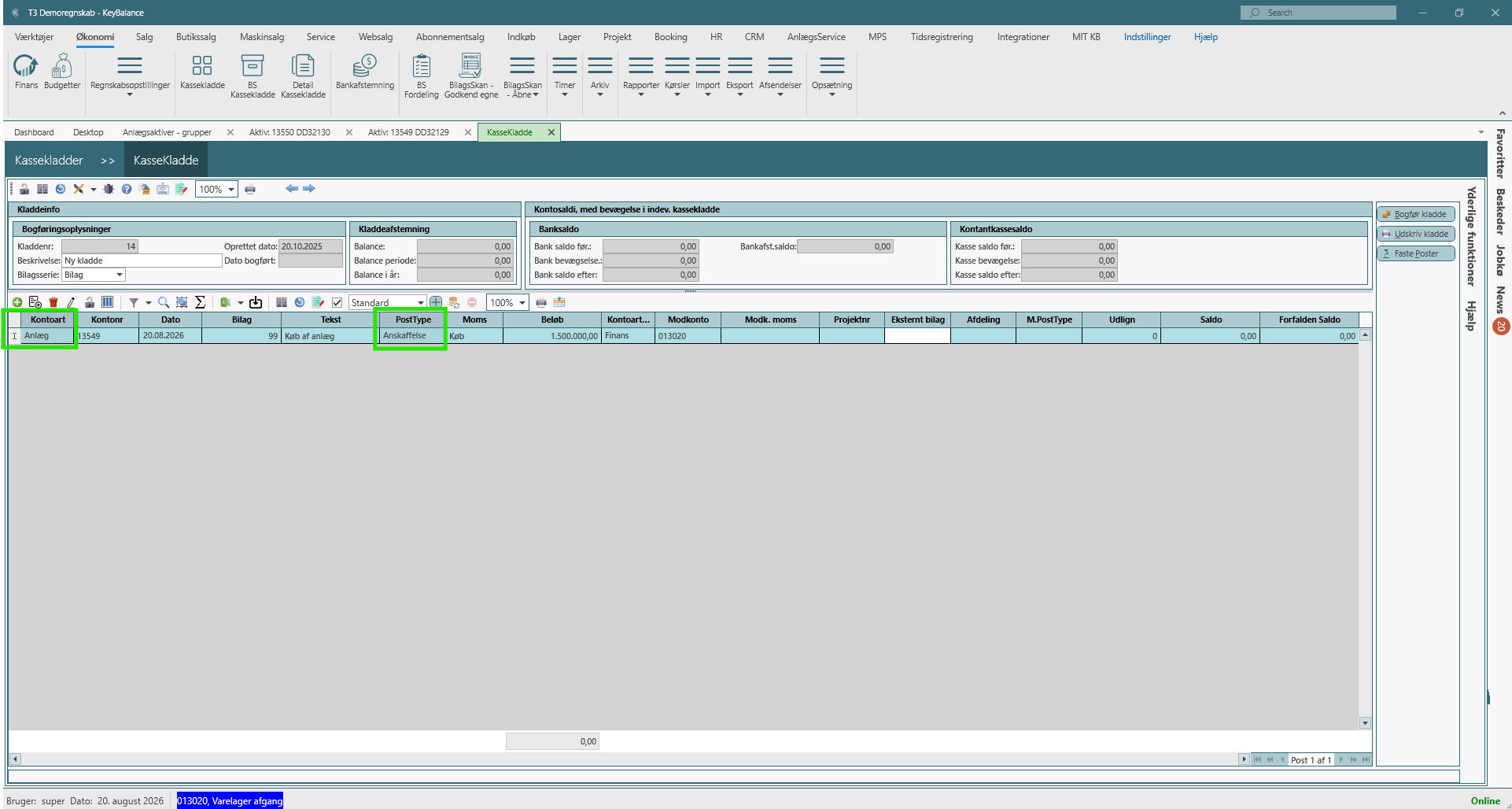Click the filter funnel icon in grid toolbar
The height and width of the screenshot is (809, 1512).
pos(134,302)
